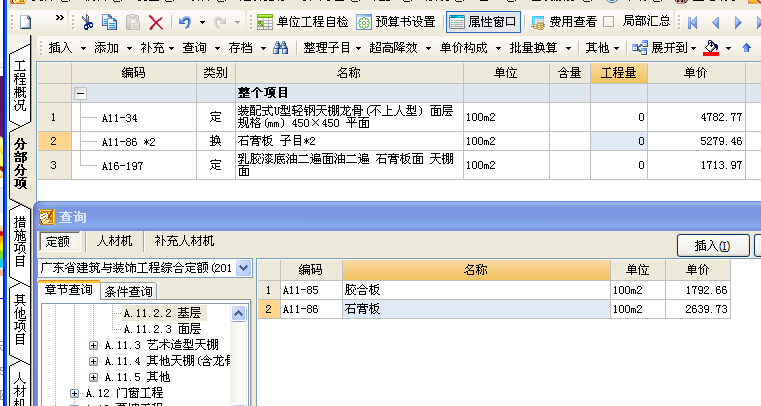Click the next record right arrow
Image resolution: width=761 pixels, height=406 pixels.
(738, 22)
